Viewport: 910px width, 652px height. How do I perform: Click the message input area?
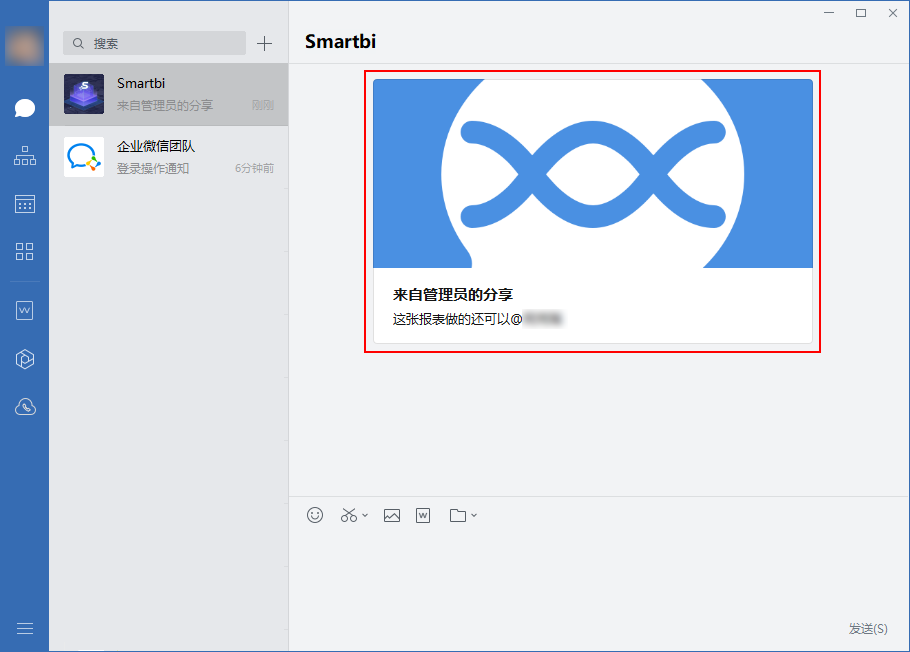pos(598,575)
